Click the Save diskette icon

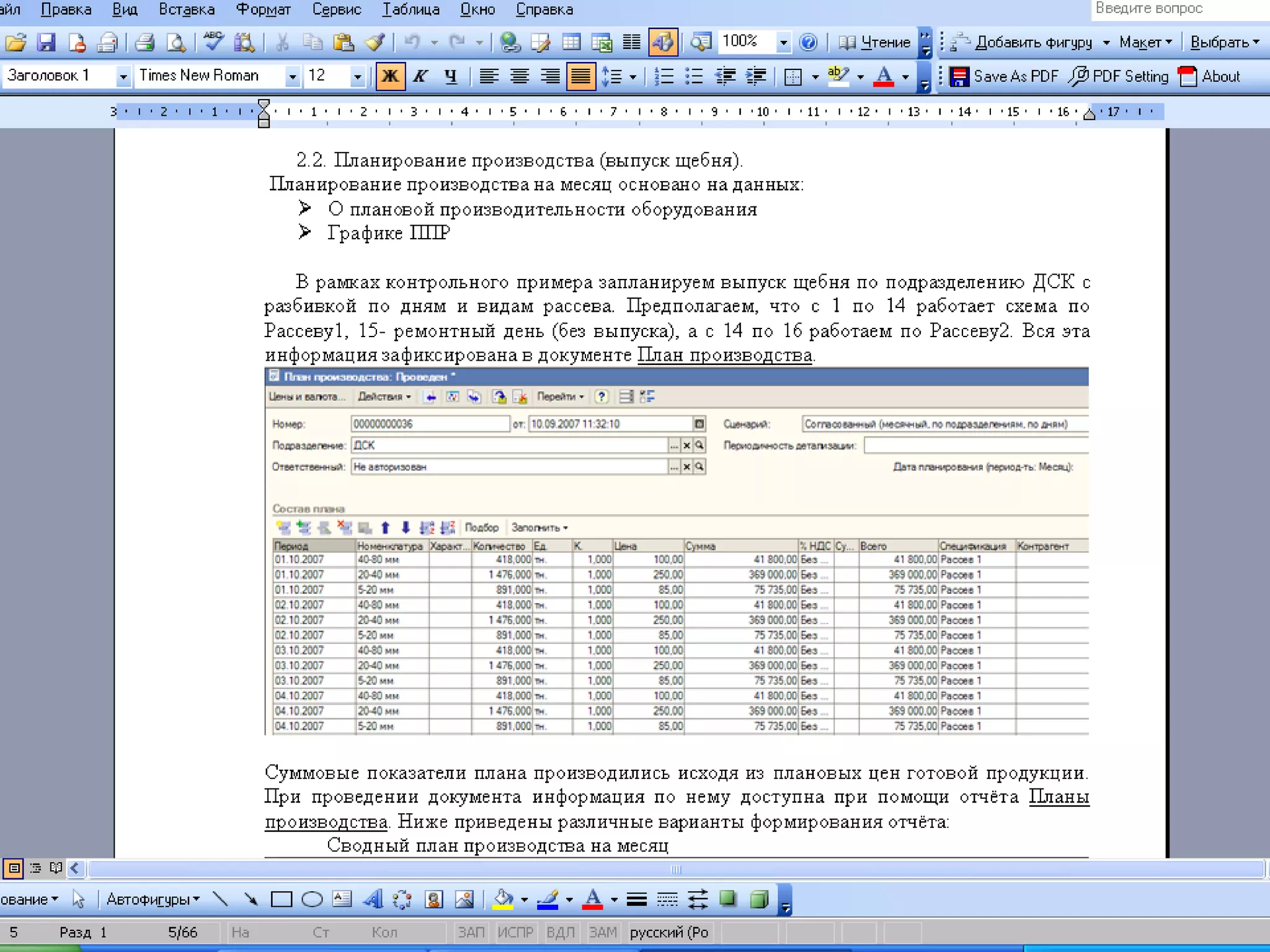pyautogui.click(x=47, y=42)
